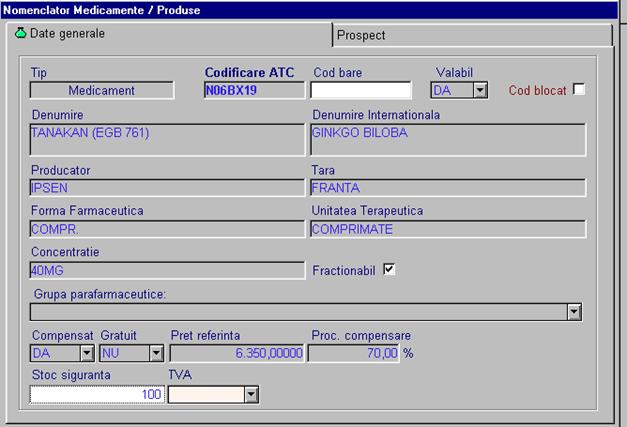
Task: Enable the Cod blocat checkbox
Action: click(x=579, y=89)
